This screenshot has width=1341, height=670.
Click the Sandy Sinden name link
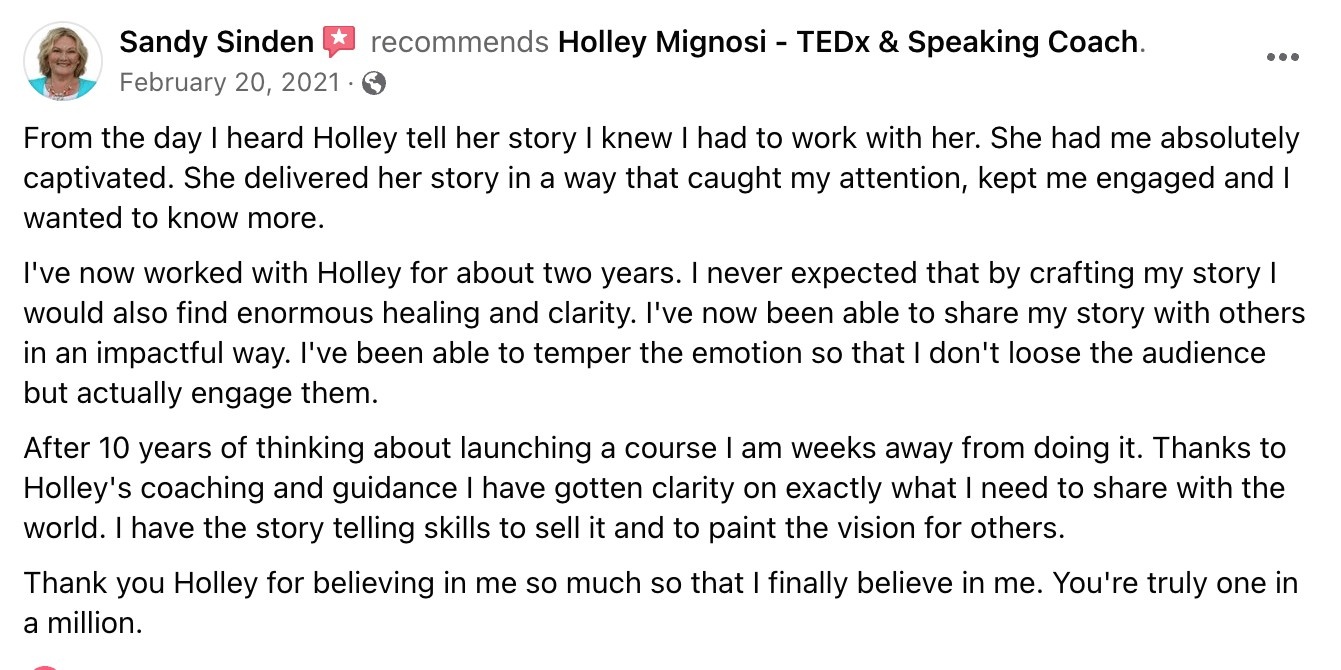pos(217,42)
